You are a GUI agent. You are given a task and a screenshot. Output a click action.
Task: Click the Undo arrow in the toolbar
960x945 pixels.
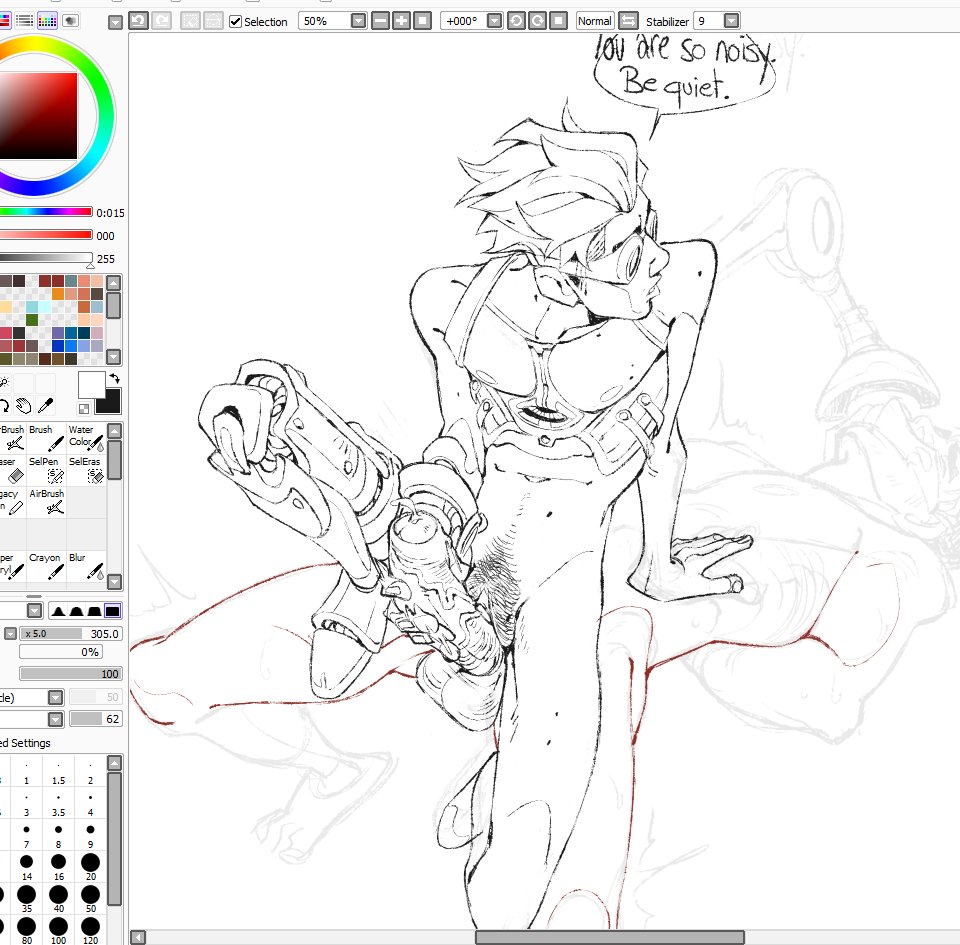pos(138,21)
